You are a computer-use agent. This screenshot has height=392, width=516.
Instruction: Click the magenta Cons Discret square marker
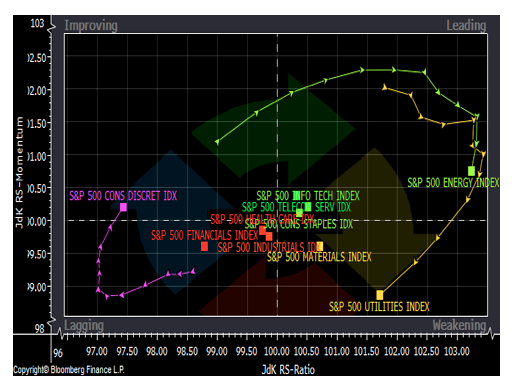(123, 207)
